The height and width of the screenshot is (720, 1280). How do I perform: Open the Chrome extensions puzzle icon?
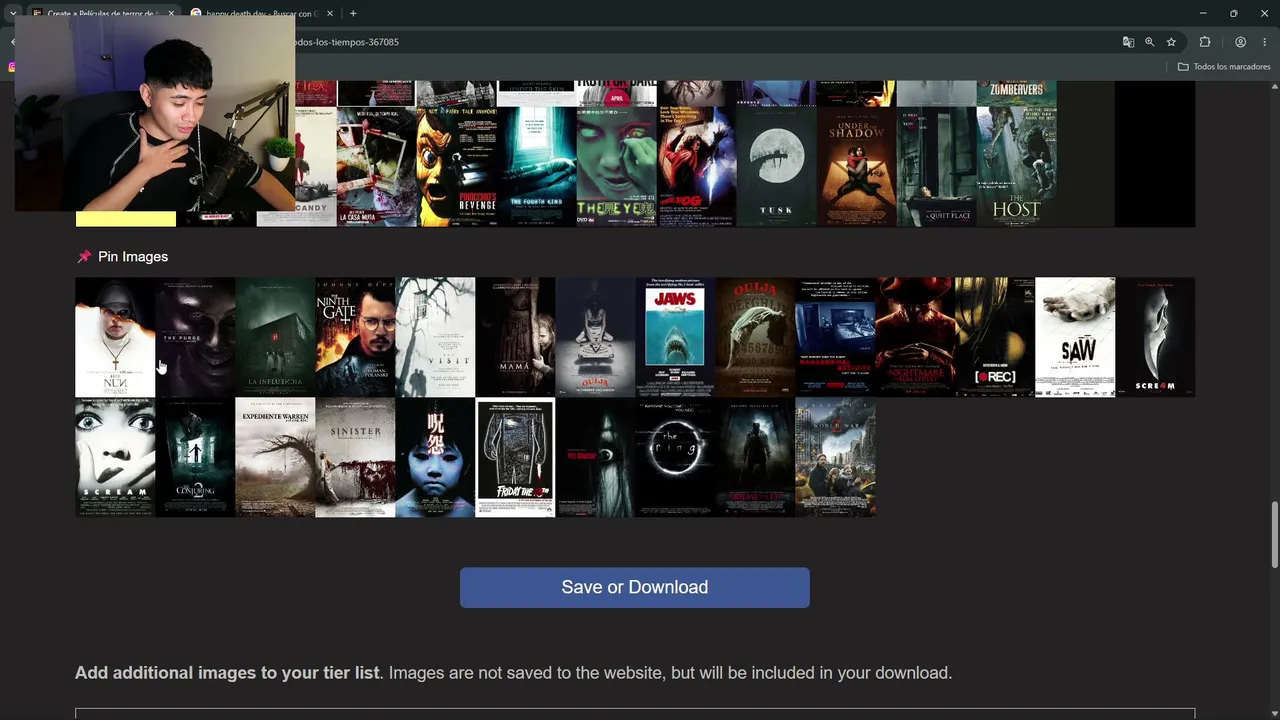(1205, 42)
